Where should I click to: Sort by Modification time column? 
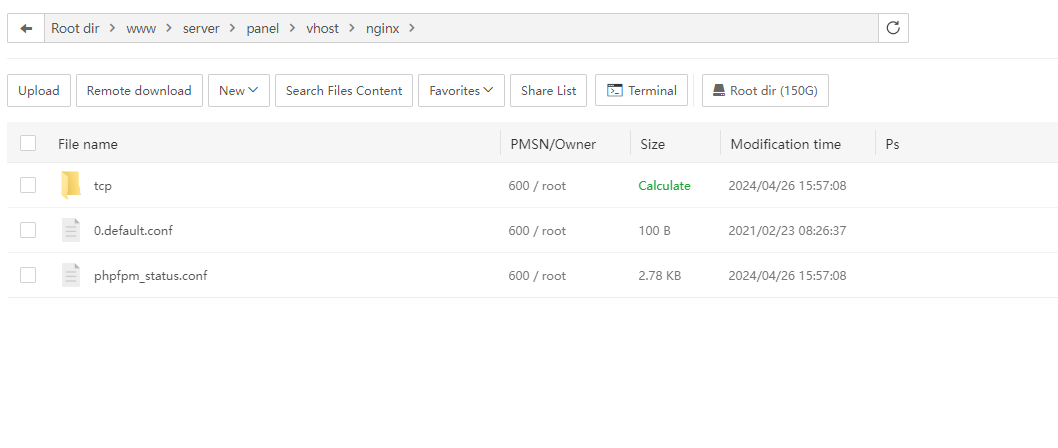point(785,144)
